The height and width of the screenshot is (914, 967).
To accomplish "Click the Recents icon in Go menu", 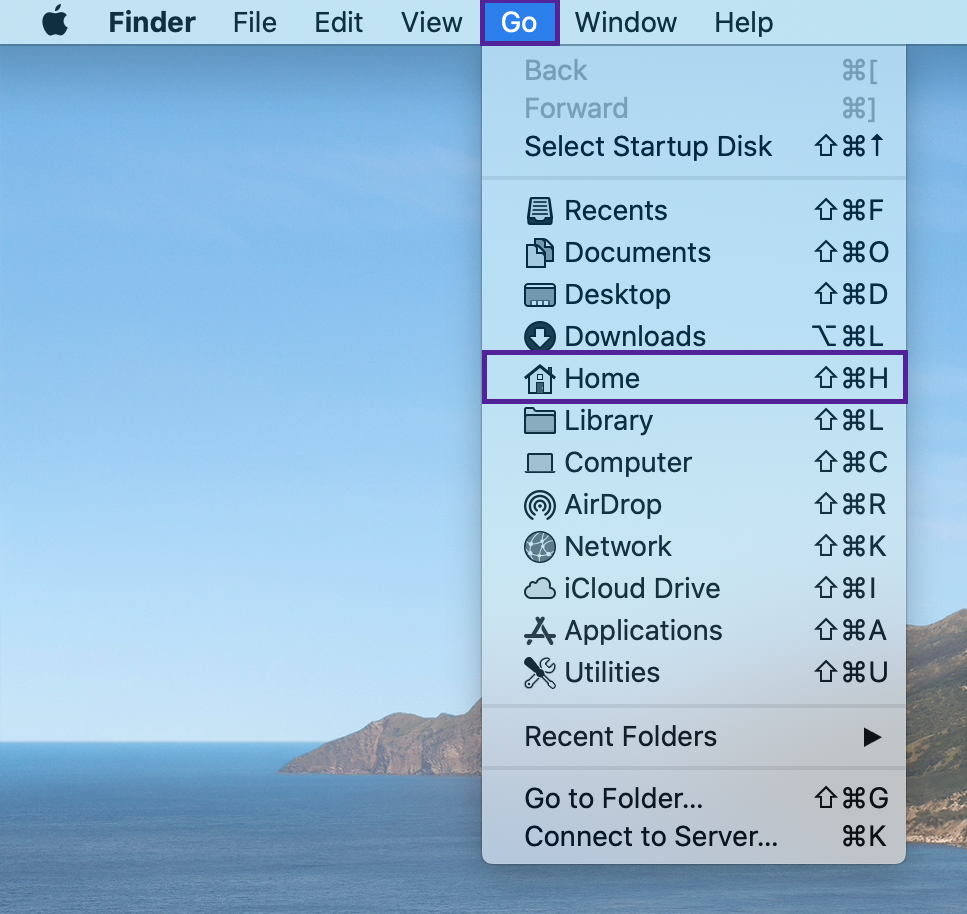I will [x=540, y=210].
